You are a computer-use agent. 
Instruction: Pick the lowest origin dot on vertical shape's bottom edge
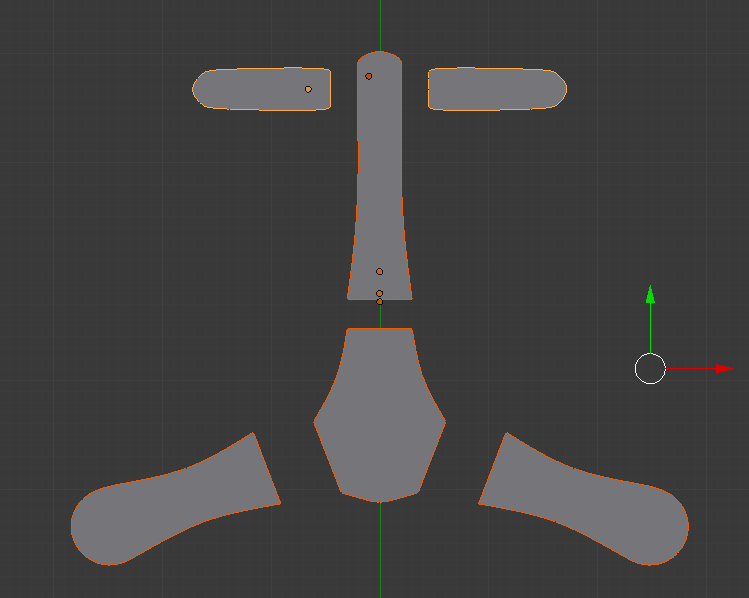coord(380,301)
